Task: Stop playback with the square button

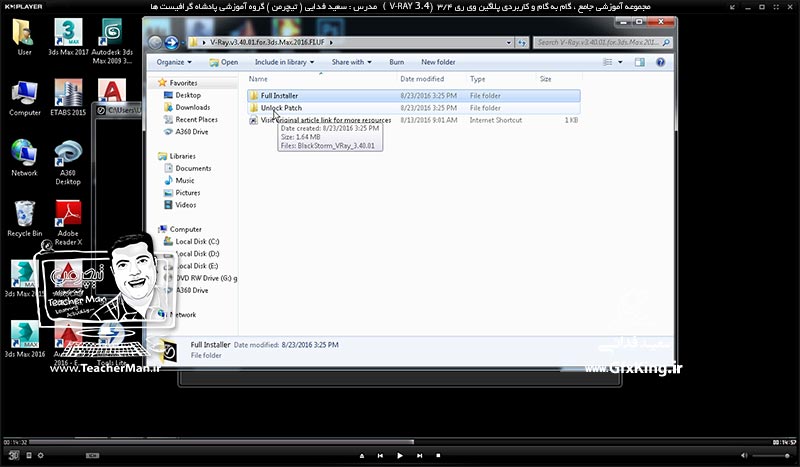Action: [x=438, y=455]
